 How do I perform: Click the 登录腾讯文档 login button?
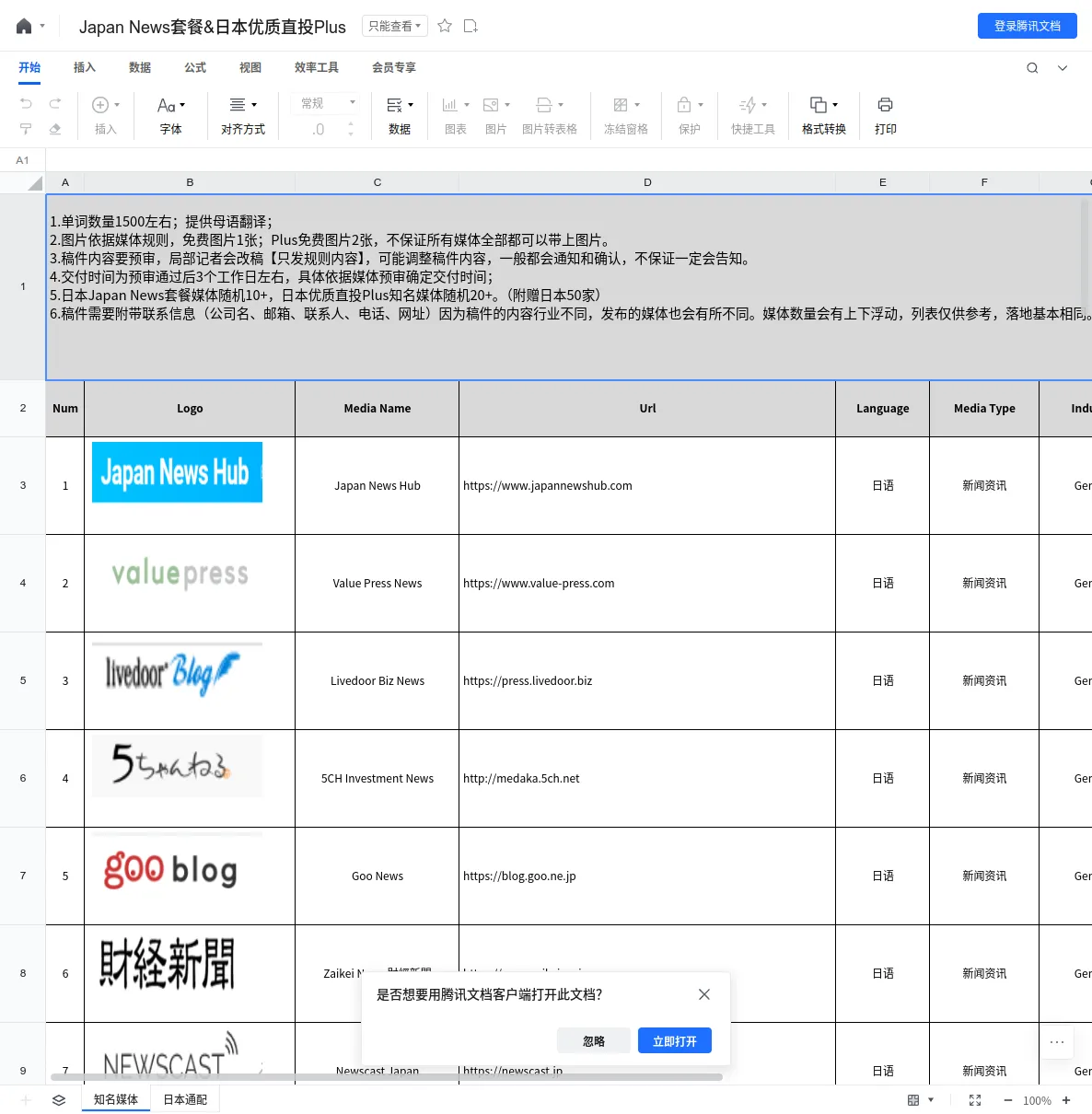point(1028,26)
